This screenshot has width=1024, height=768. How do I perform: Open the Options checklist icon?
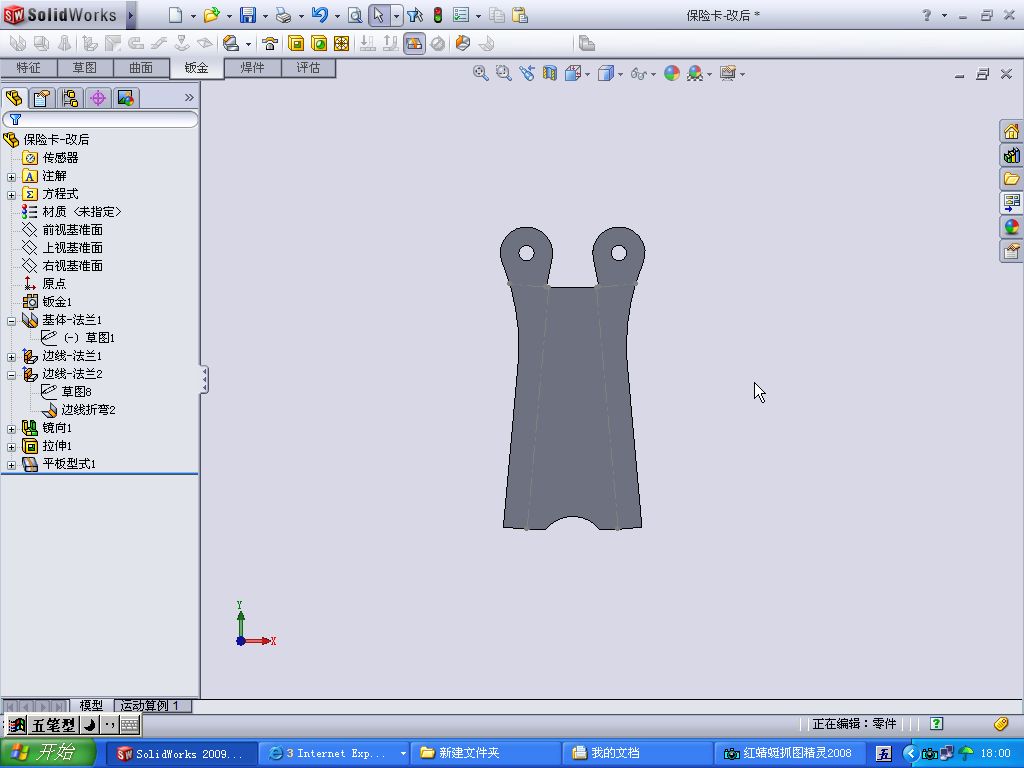461,15
